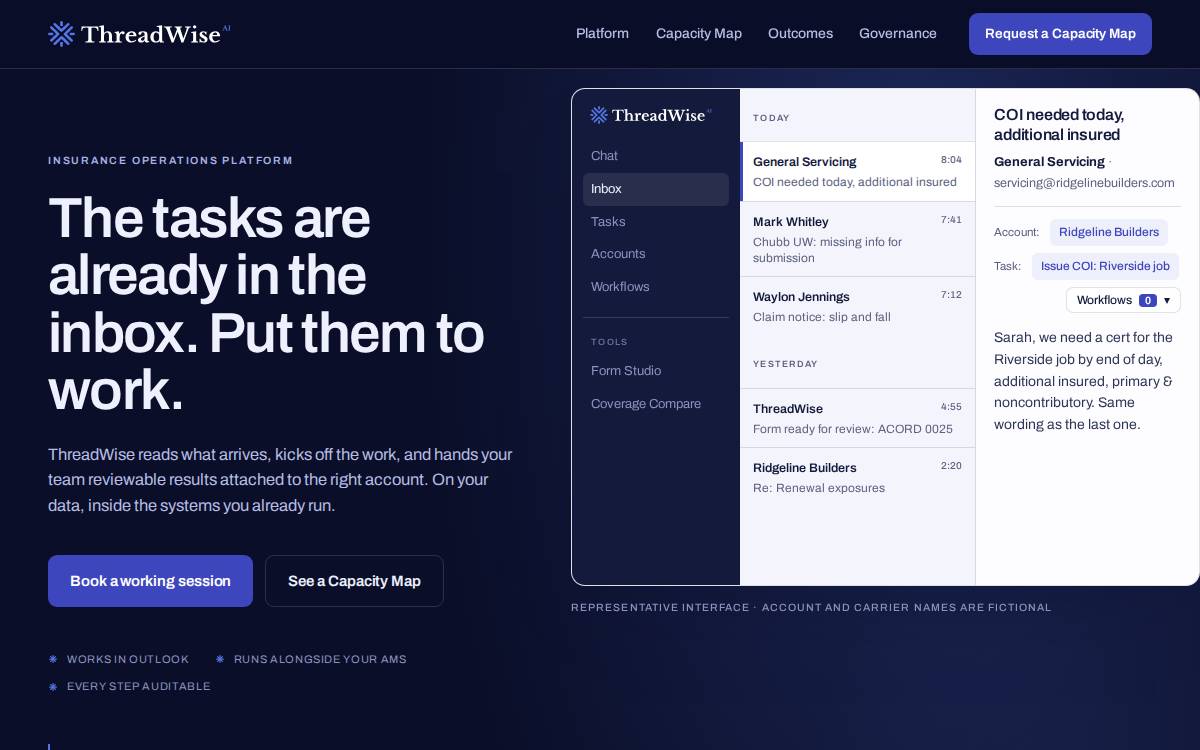
Task: Click the Workflows dropdown arrow
Action: (x=1167, y=300)
